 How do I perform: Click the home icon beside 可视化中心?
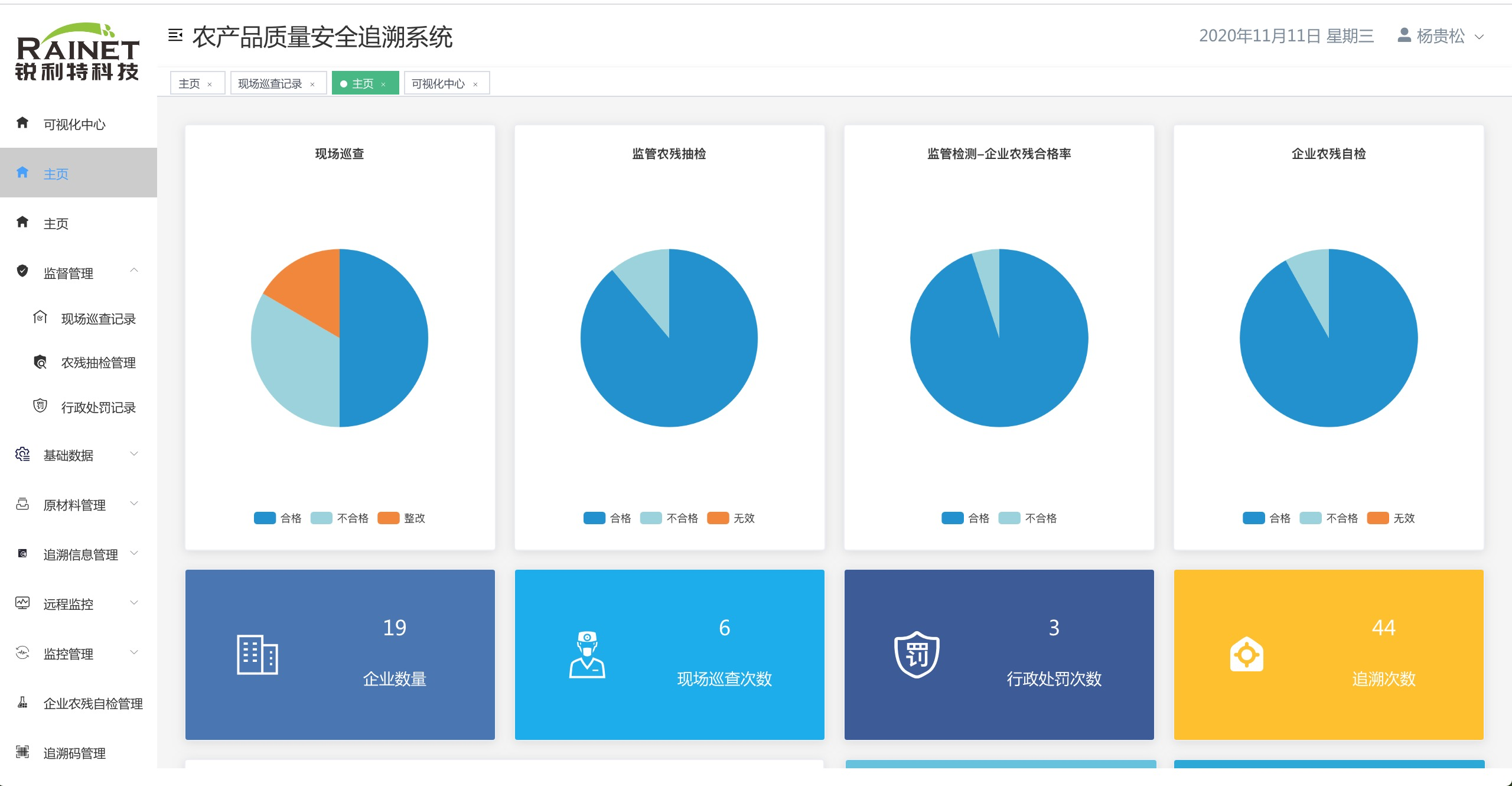click(x=22, y=123)
